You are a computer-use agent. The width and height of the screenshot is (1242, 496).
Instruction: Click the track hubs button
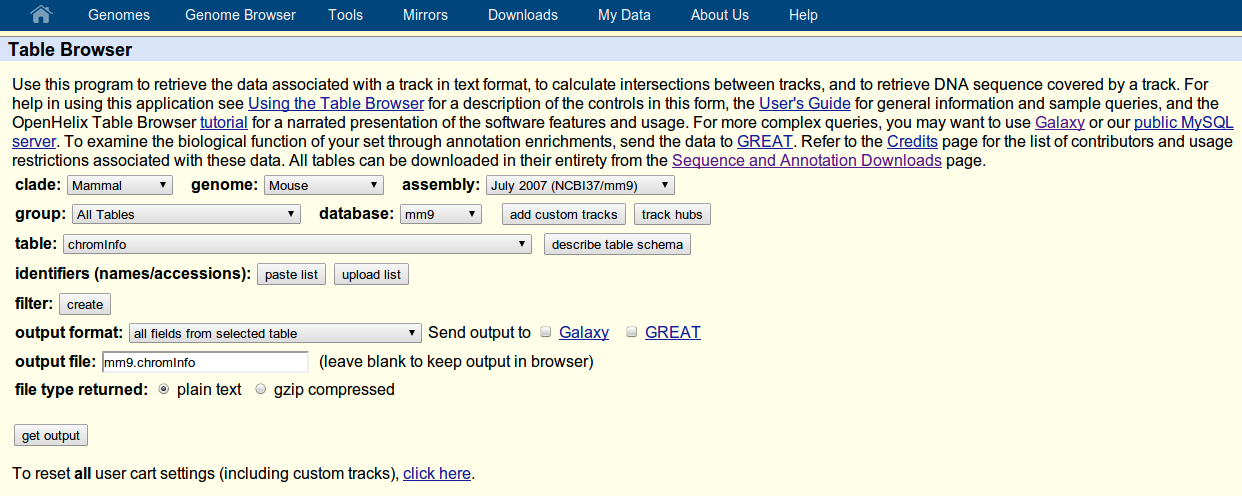[672, 214]
